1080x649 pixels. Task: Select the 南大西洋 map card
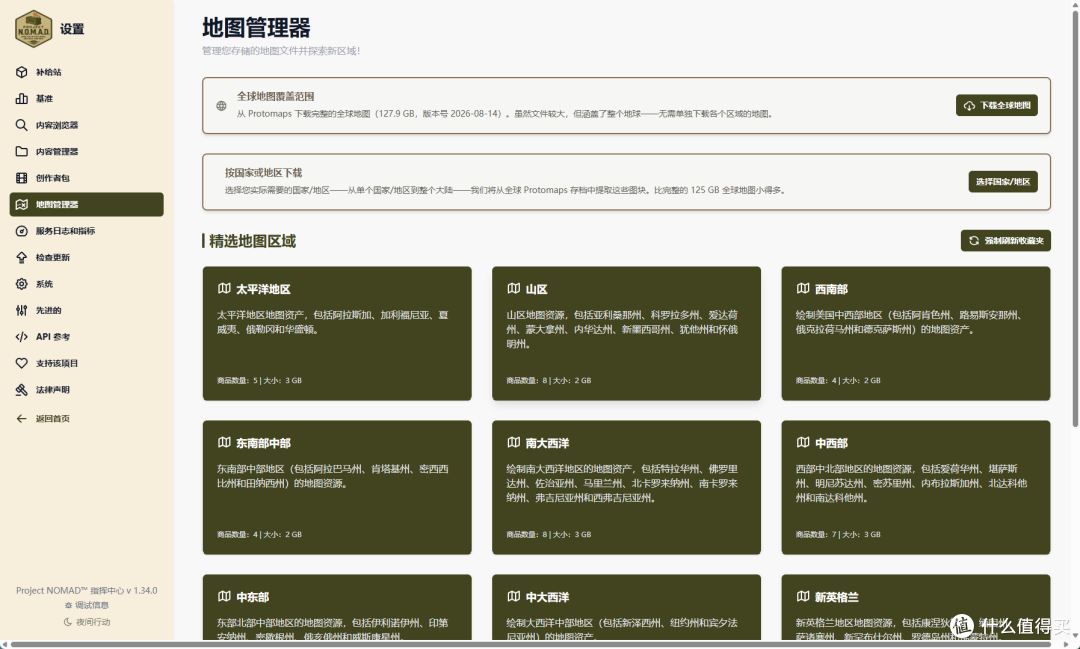[627, 487]
